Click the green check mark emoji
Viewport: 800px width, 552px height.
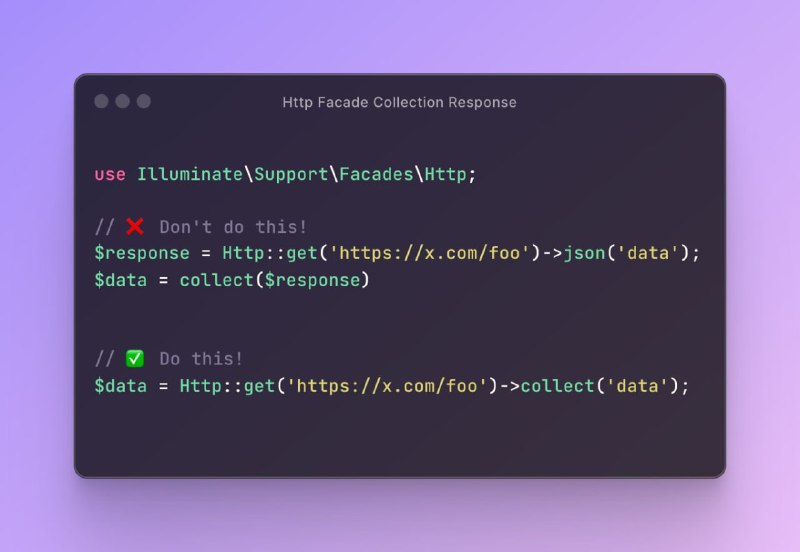point(135,359)
